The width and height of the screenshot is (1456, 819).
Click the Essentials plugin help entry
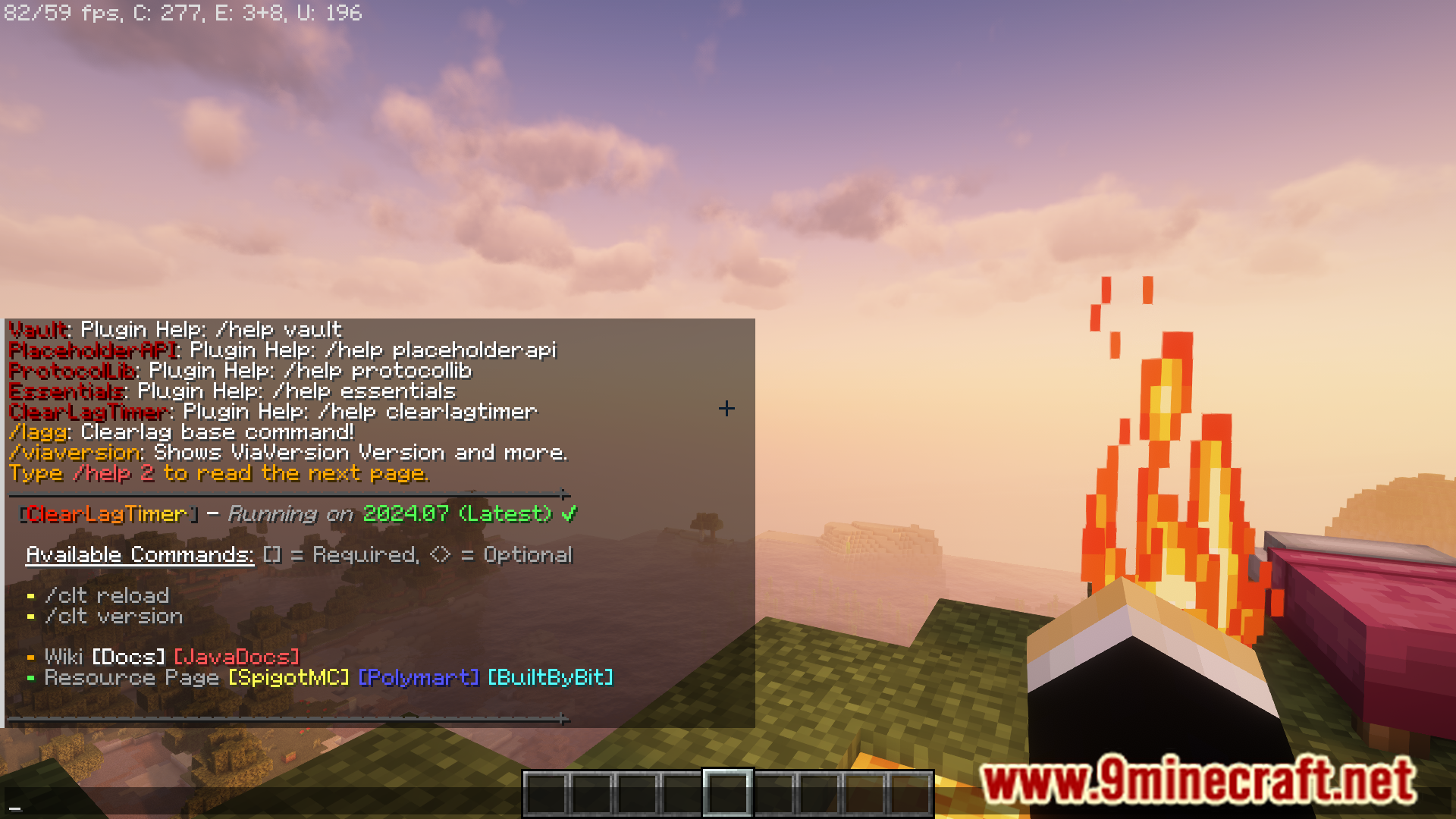tap(229, 390)
